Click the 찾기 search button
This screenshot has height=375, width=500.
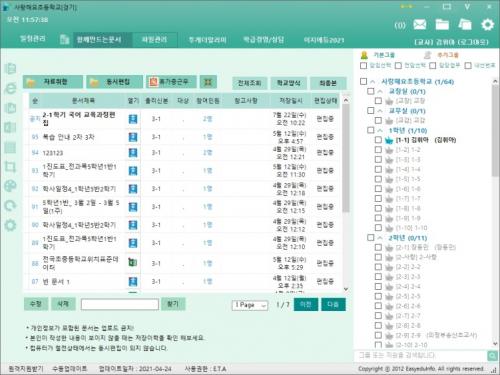(173, 304)
